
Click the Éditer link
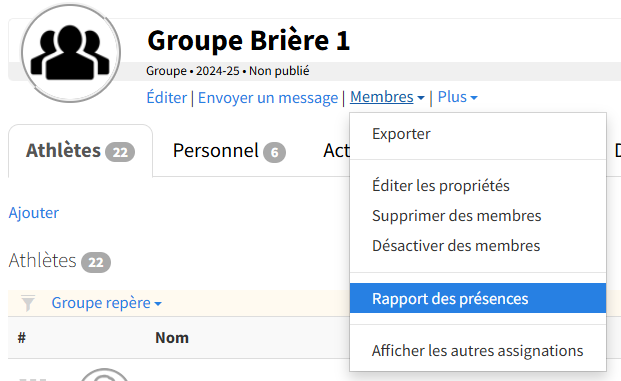(166, 97)
